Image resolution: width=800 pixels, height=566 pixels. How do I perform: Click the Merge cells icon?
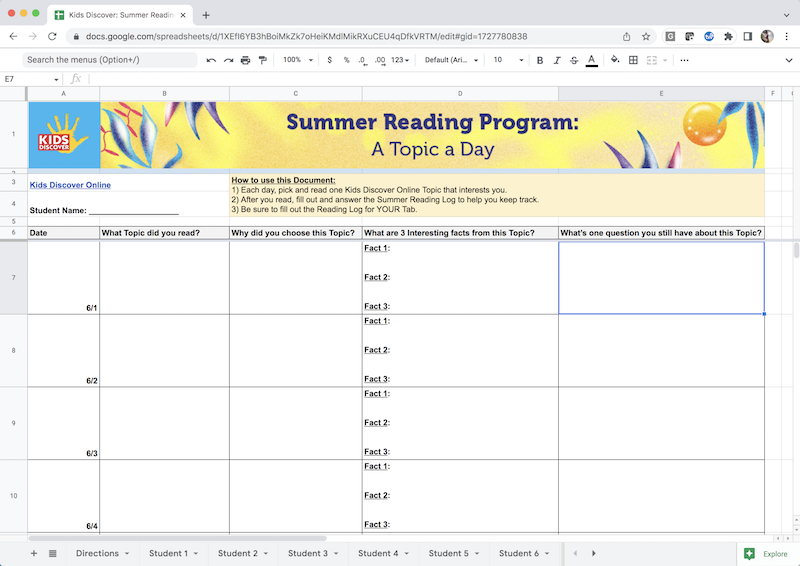(652, 60)
